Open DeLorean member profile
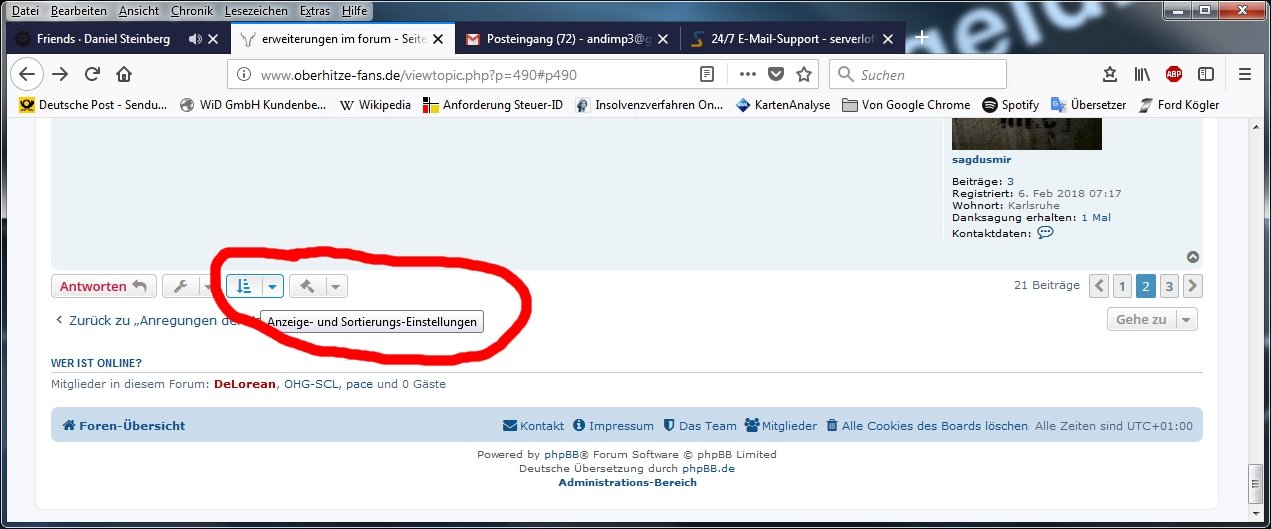 (x=245, y=384)
